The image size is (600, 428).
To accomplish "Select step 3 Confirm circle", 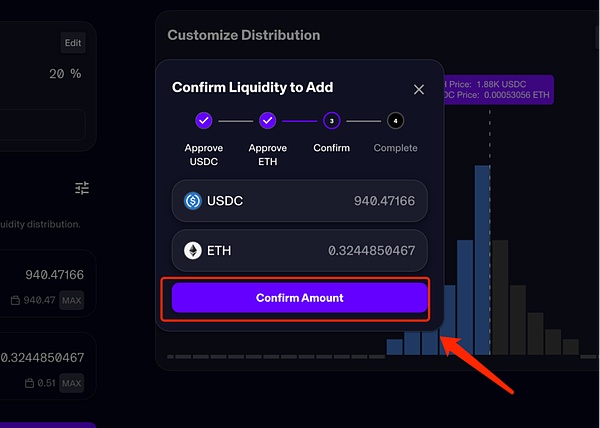I will (332, 121).
